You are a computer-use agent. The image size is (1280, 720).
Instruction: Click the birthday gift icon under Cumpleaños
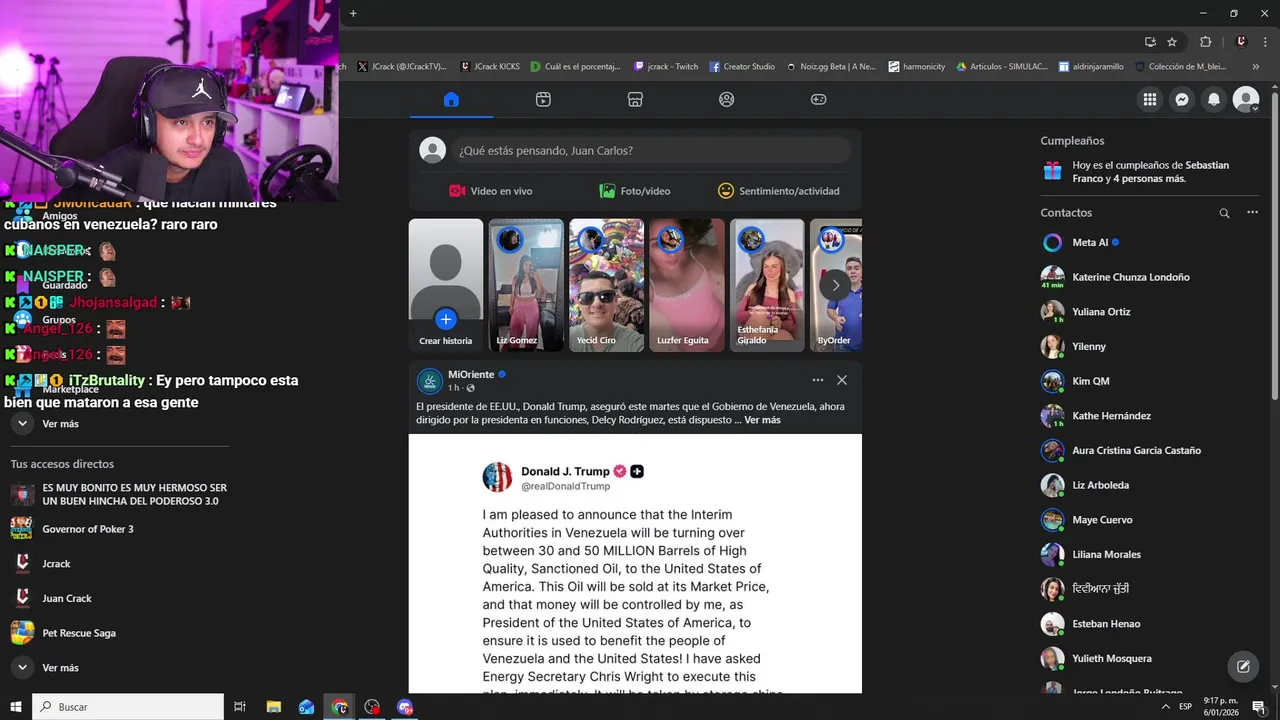1052,171
